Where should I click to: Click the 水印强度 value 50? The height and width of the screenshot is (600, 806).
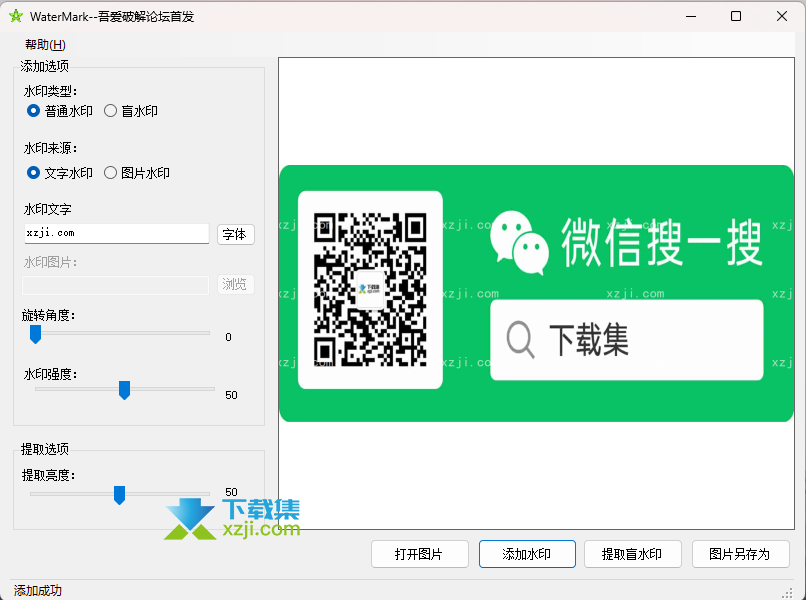click(231, 395)
